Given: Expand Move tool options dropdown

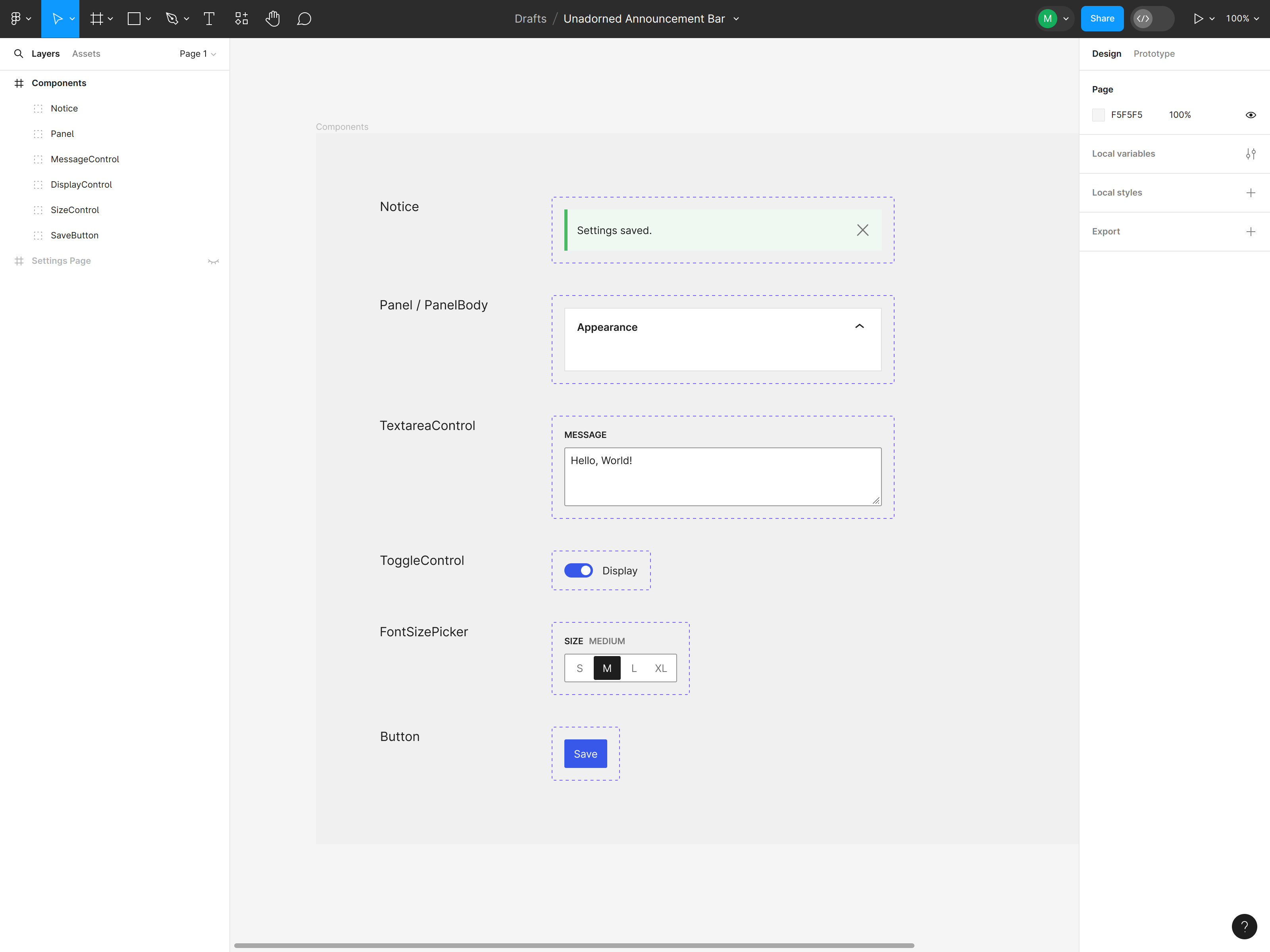Looking at the screenshot, I should point(72,19).
